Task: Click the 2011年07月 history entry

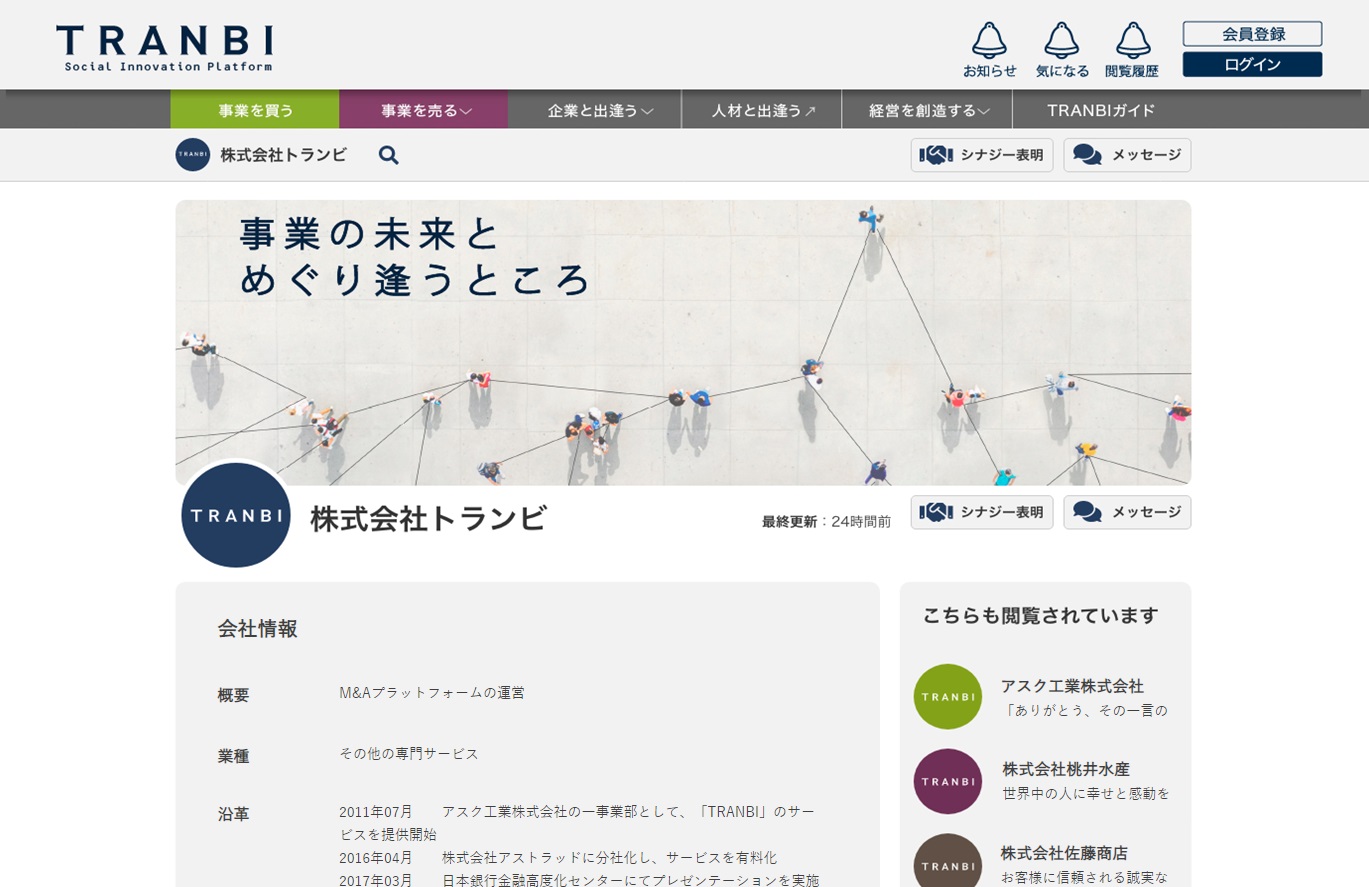Action: pos(578,822)
